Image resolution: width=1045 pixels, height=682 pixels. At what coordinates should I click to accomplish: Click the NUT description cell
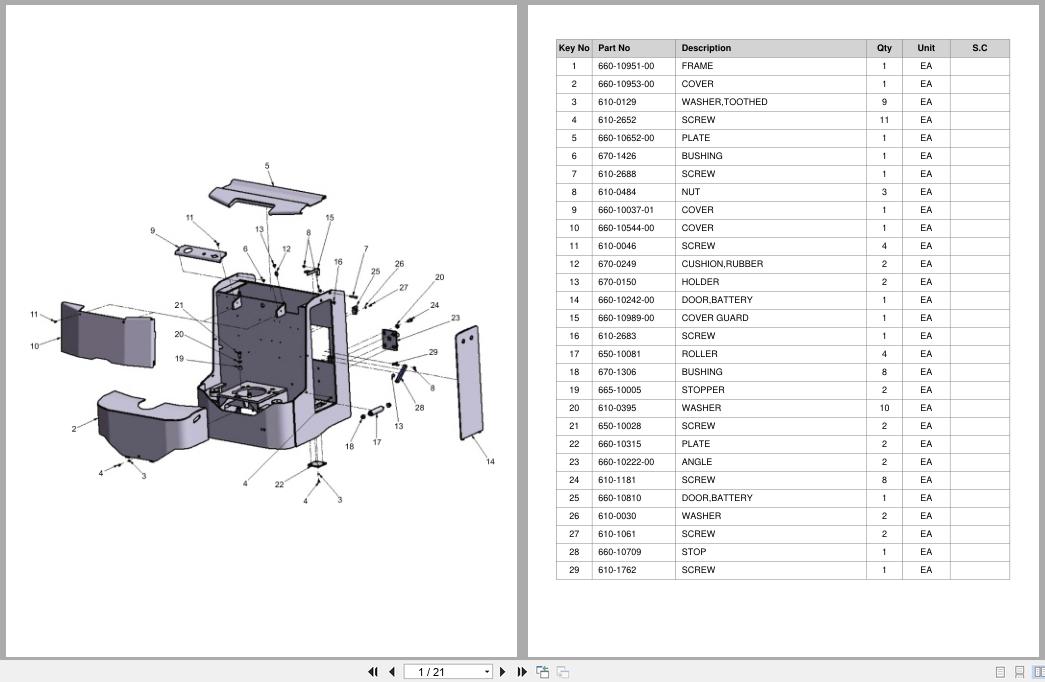(x=770, y=192)
